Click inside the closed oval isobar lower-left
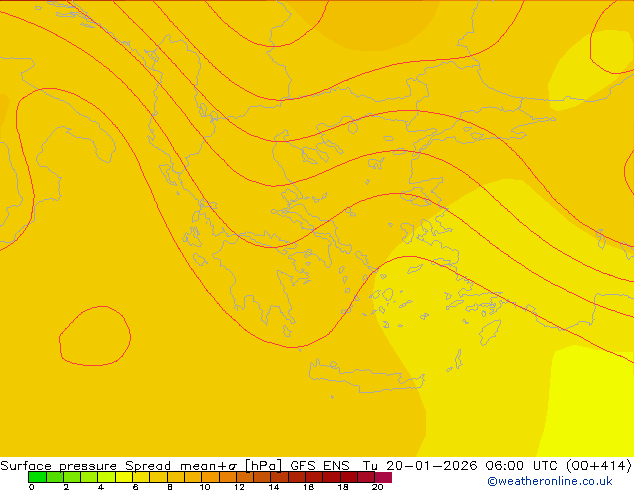The image size is (634, 490). (x=94, y=335)
